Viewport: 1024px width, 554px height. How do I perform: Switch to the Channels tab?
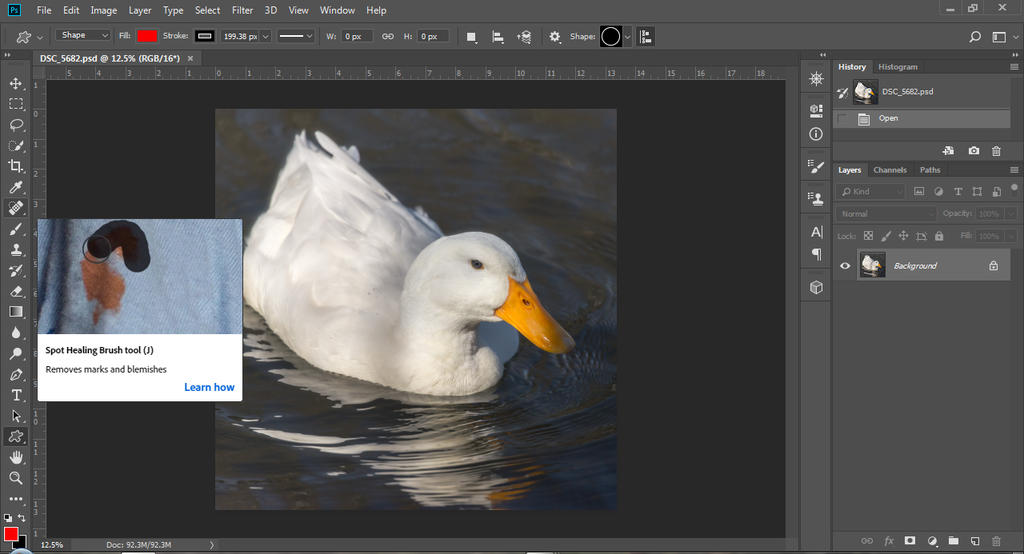889,170
